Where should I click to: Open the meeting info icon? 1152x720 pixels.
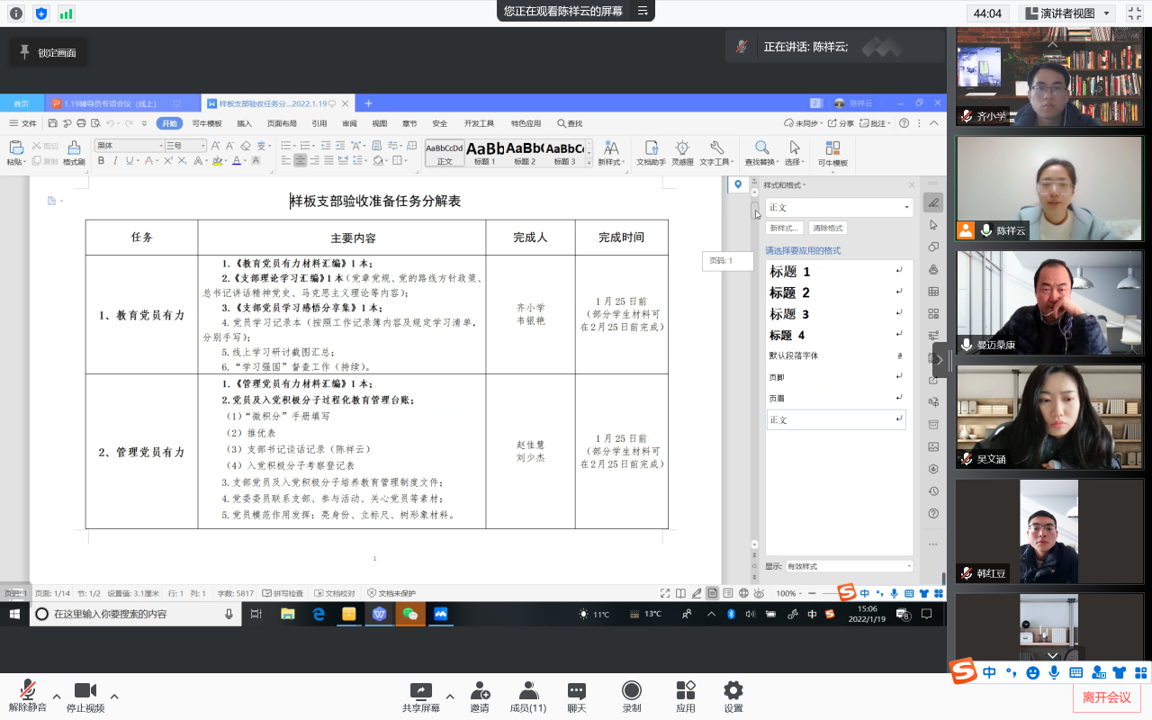coord(16,14)
